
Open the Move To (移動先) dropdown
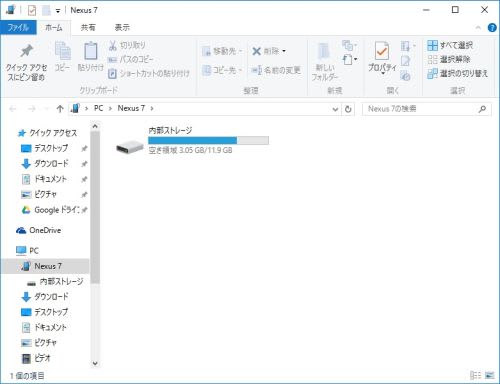point(222,51)
